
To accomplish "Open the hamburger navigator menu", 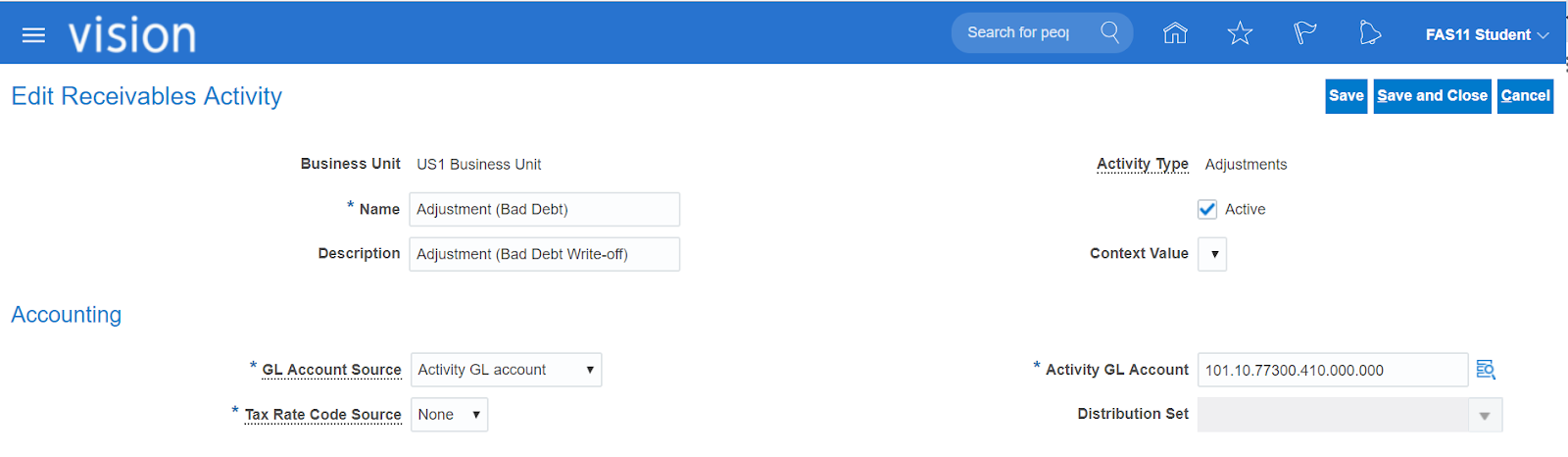I will click(x=33, y=35).
